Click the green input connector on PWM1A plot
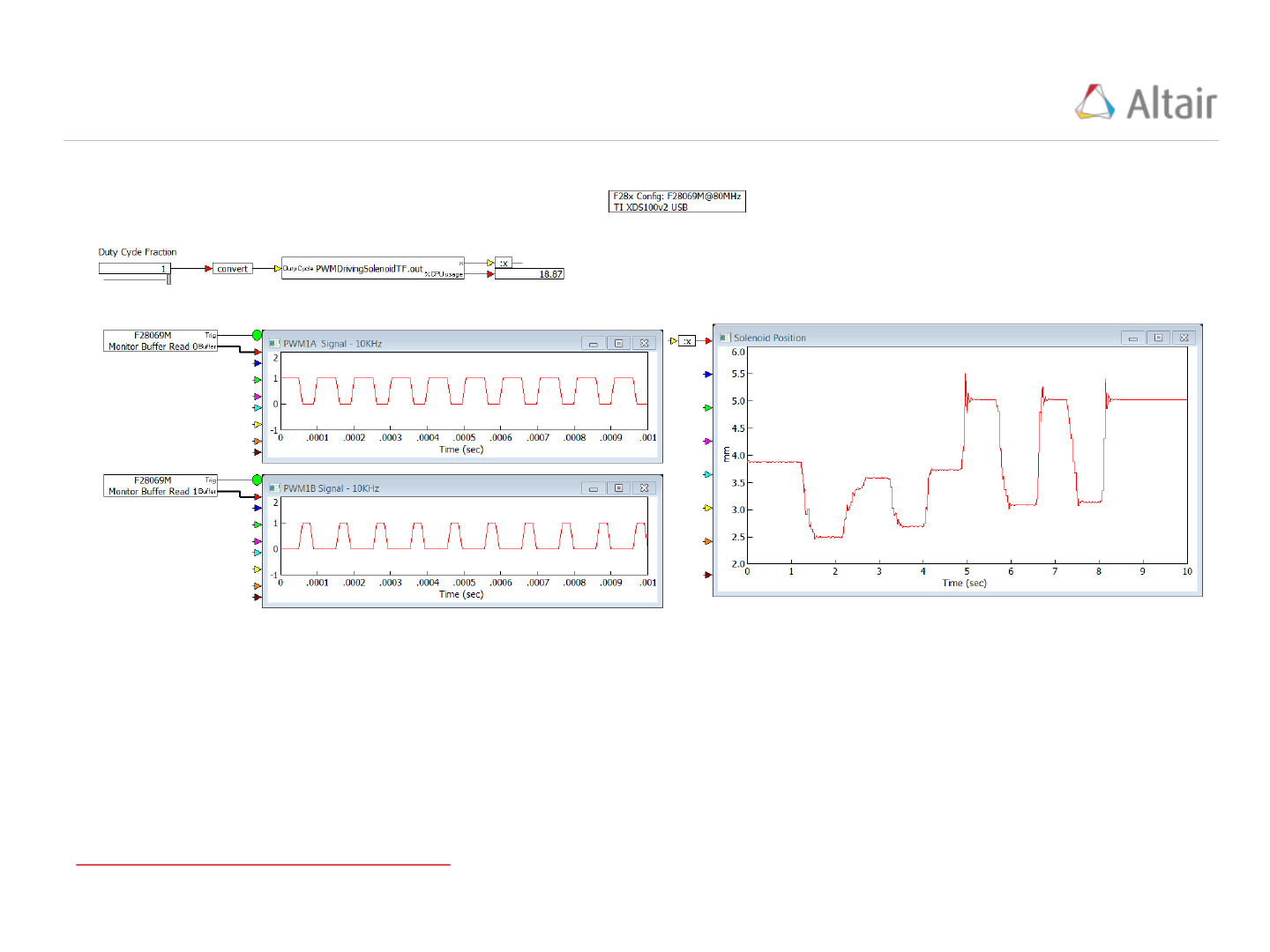Image resolution: width=1270 pixels, height=952 pixels. tap(258, 380)
